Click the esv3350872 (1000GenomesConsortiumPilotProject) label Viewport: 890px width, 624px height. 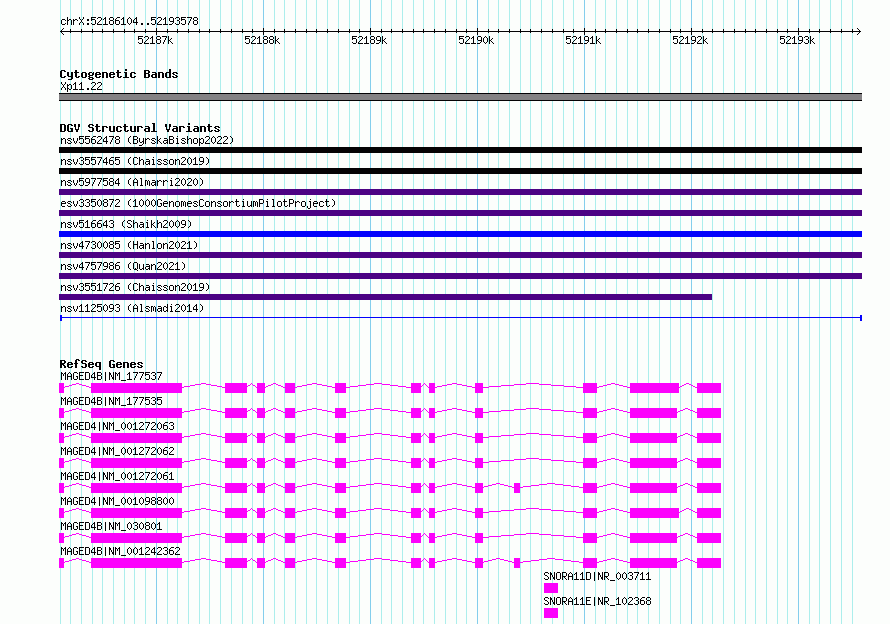(x=198, y=203)
